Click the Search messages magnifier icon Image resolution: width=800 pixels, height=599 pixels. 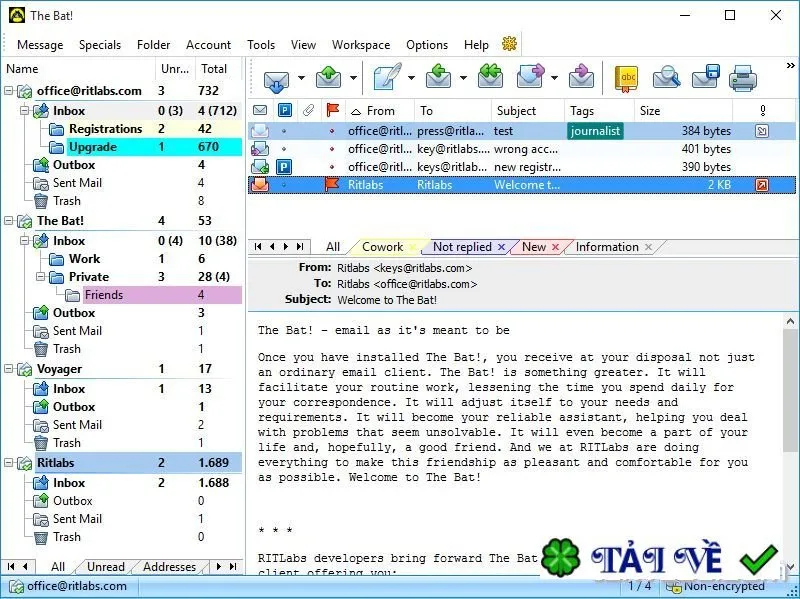click(x=666, y=78)
